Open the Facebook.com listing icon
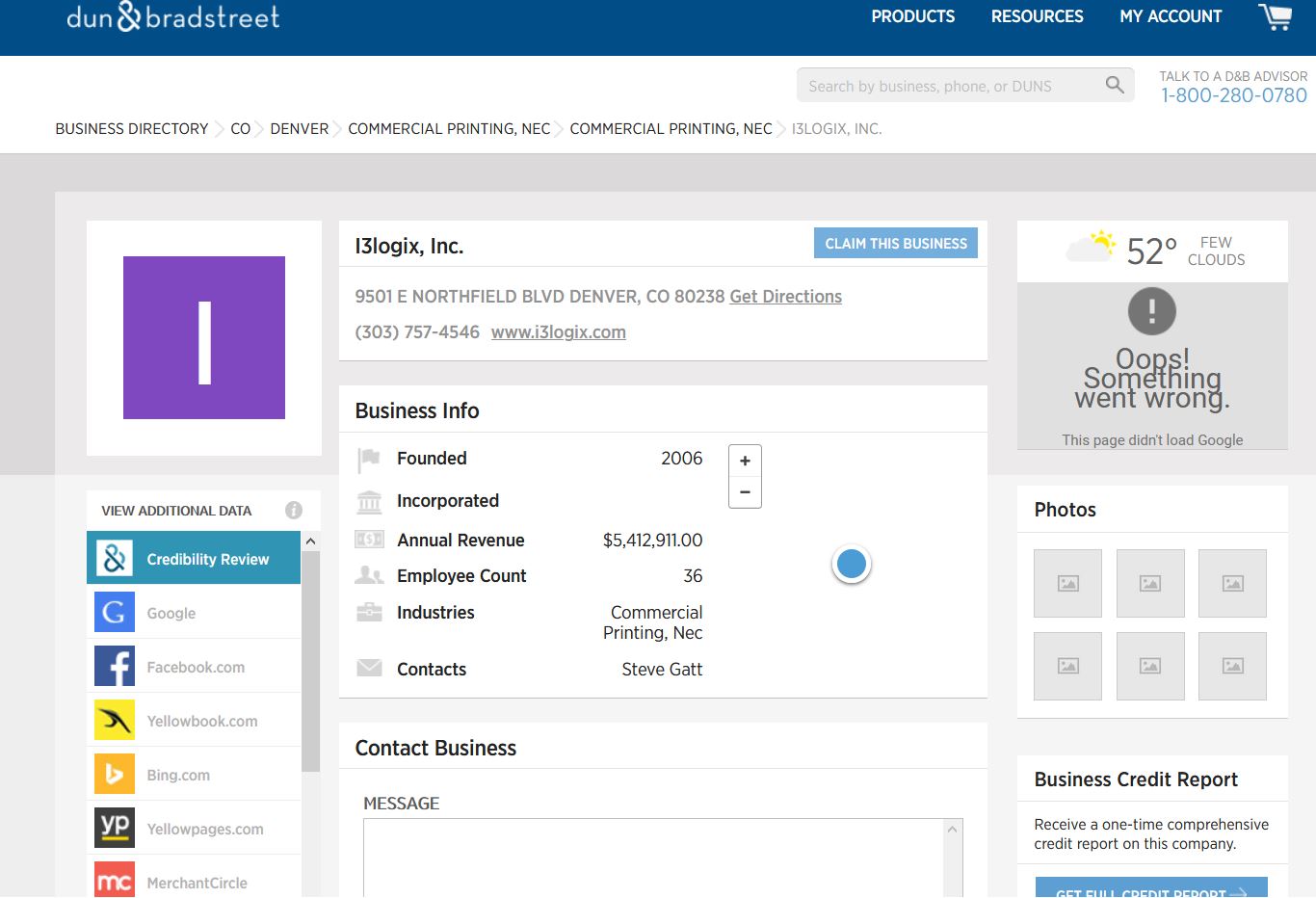 pyautogui.click(x=115, y=666)
